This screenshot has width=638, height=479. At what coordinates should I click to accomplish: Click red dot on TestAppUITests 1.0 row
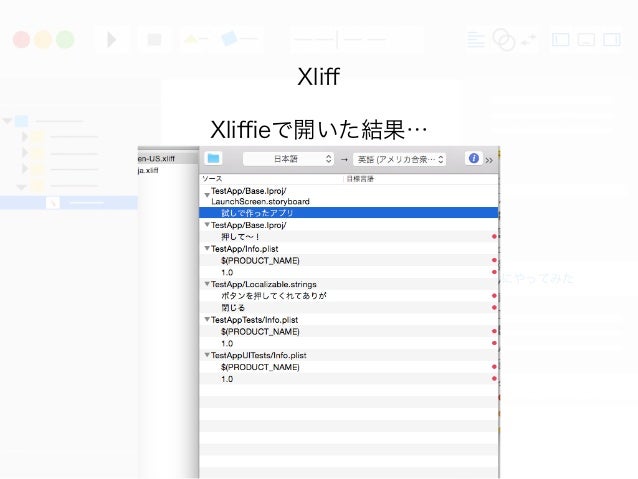coord(494,378)
